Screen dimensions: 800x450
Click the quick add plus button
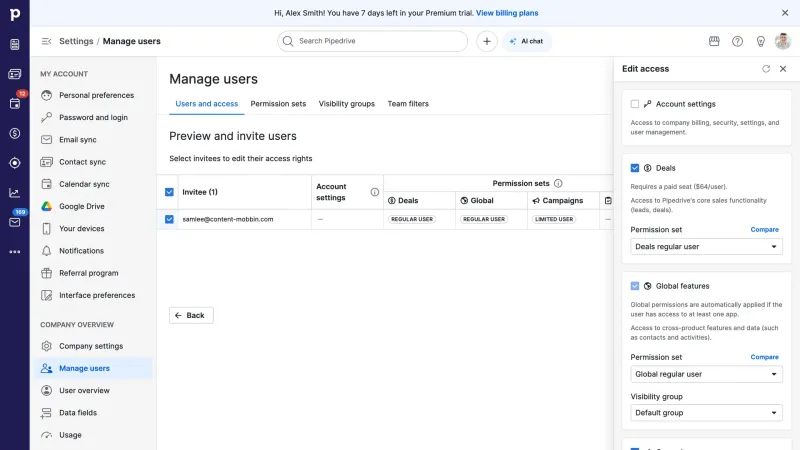pyautogui.click(x=487, y=41)
